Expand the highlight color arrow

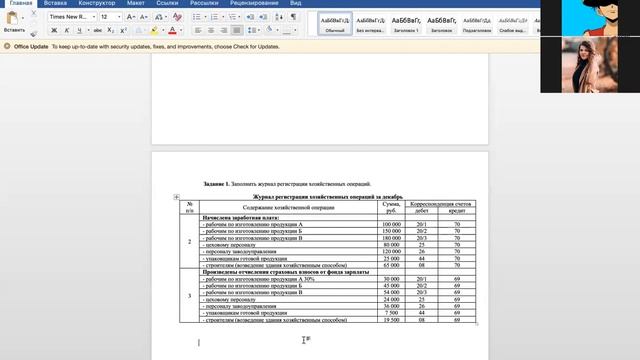point(163,30)
